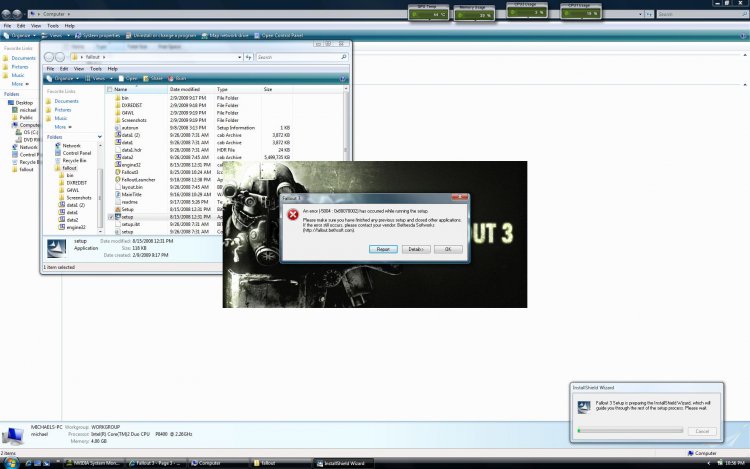Open Documents link in fallout window

66,101
